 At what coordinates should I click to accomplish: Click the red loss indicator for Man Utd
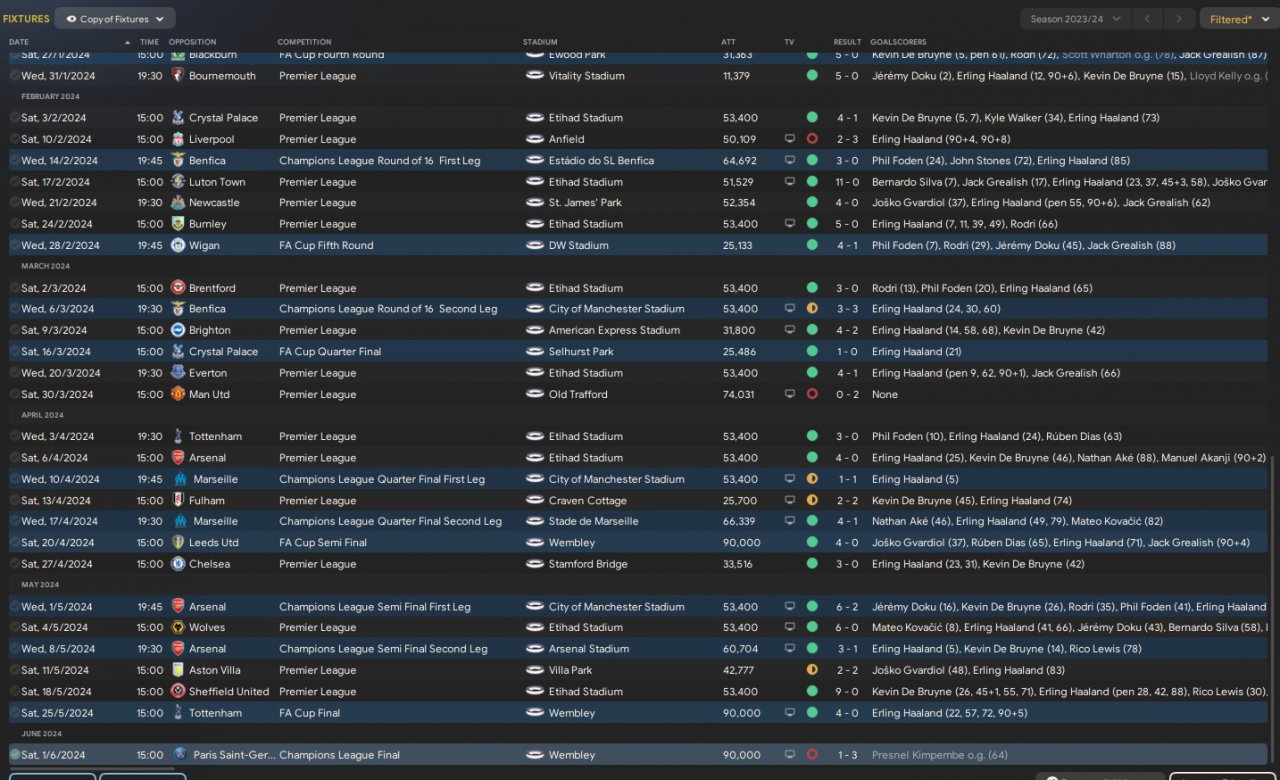pyautogui.click(x=812, y=394)
